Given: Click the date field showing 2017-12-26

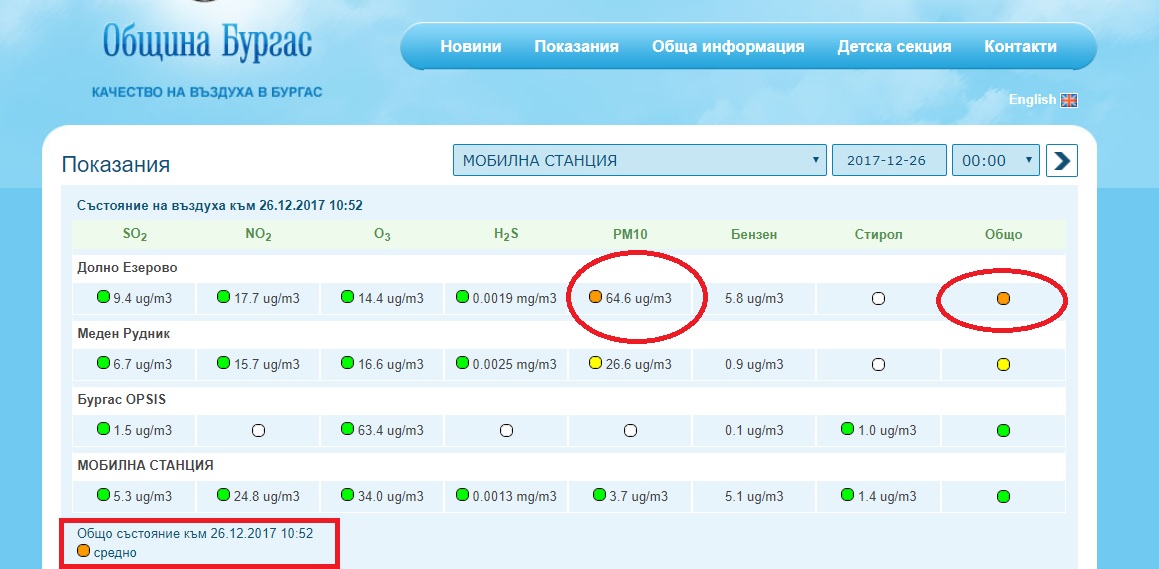Looking at the screenshot, I should [x=889, y=160].
